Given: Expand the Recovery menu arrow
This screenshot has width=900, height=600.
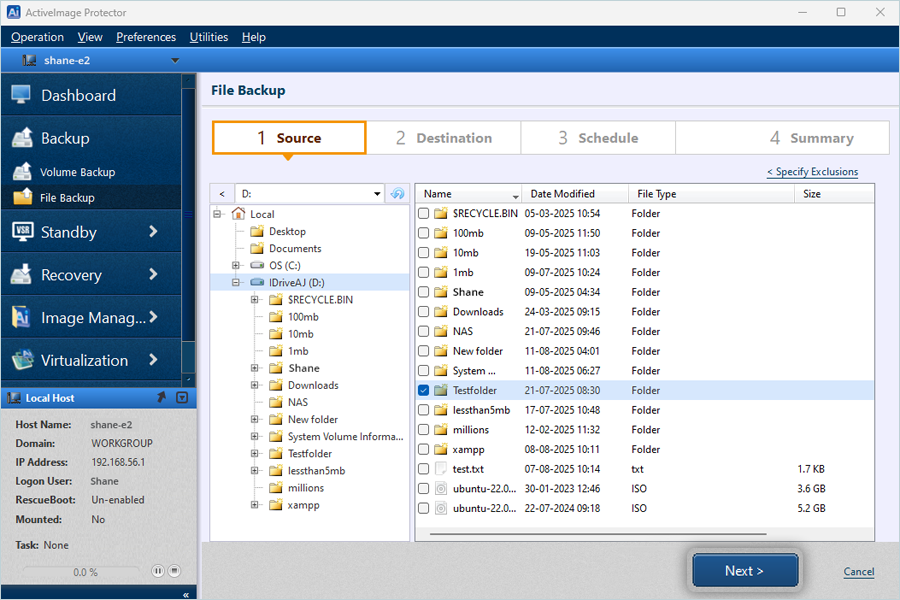Looking at the screenshot, I should point(153,274).
